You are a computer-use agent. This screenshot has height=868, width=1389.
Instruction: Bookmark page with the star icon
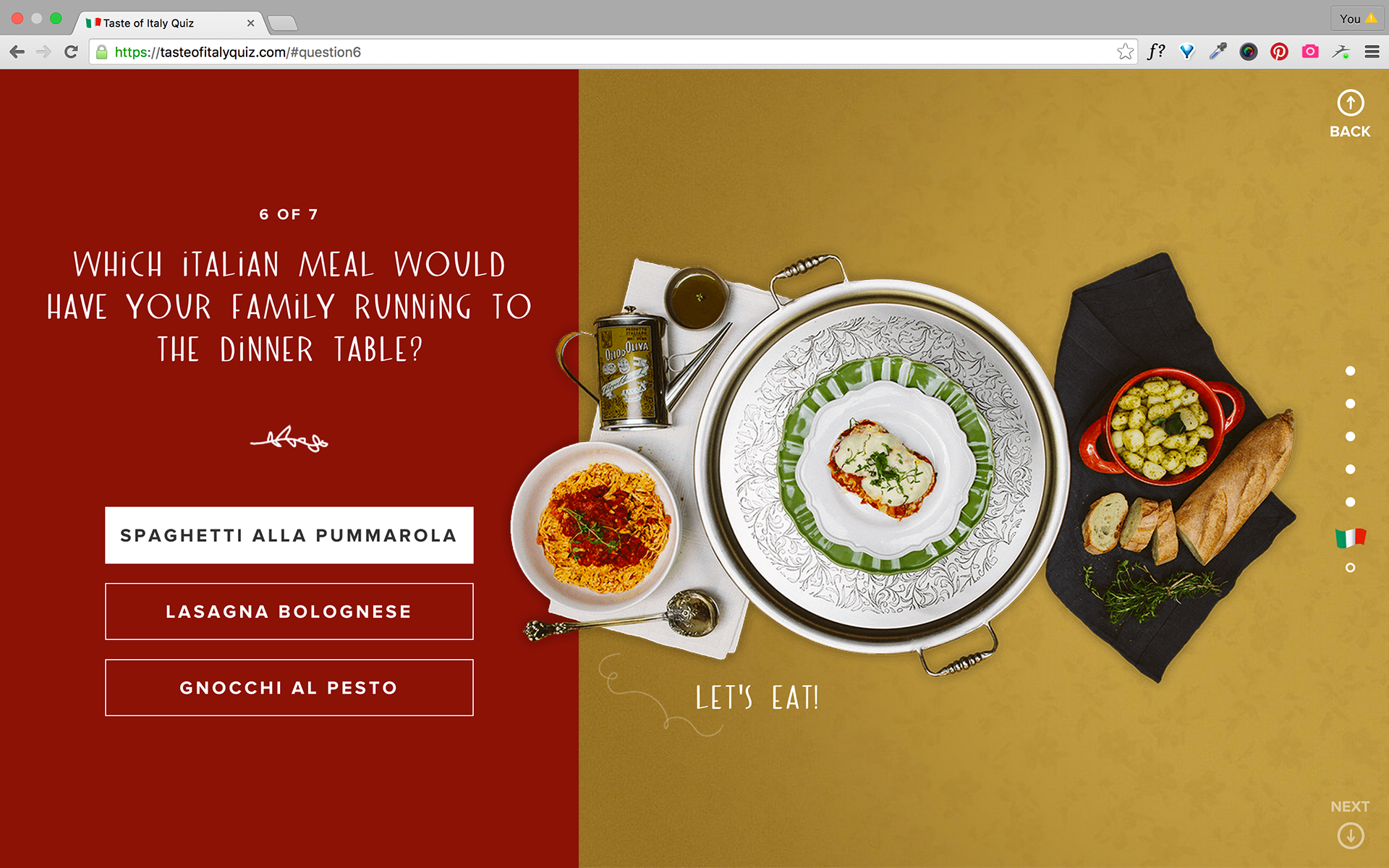pyautogui.click(x=1125, y=52)
